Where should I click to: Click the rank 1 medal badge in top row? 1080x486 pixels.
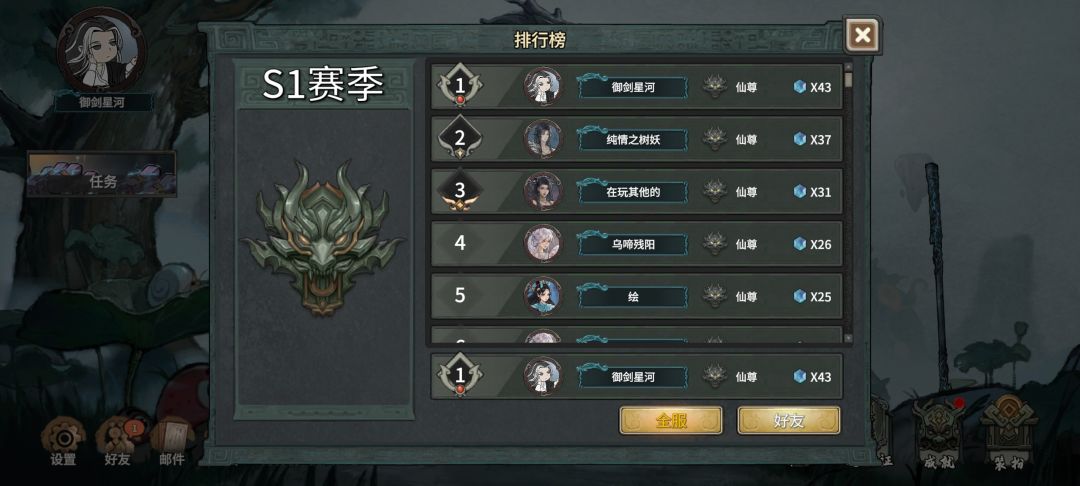point(460,87)
